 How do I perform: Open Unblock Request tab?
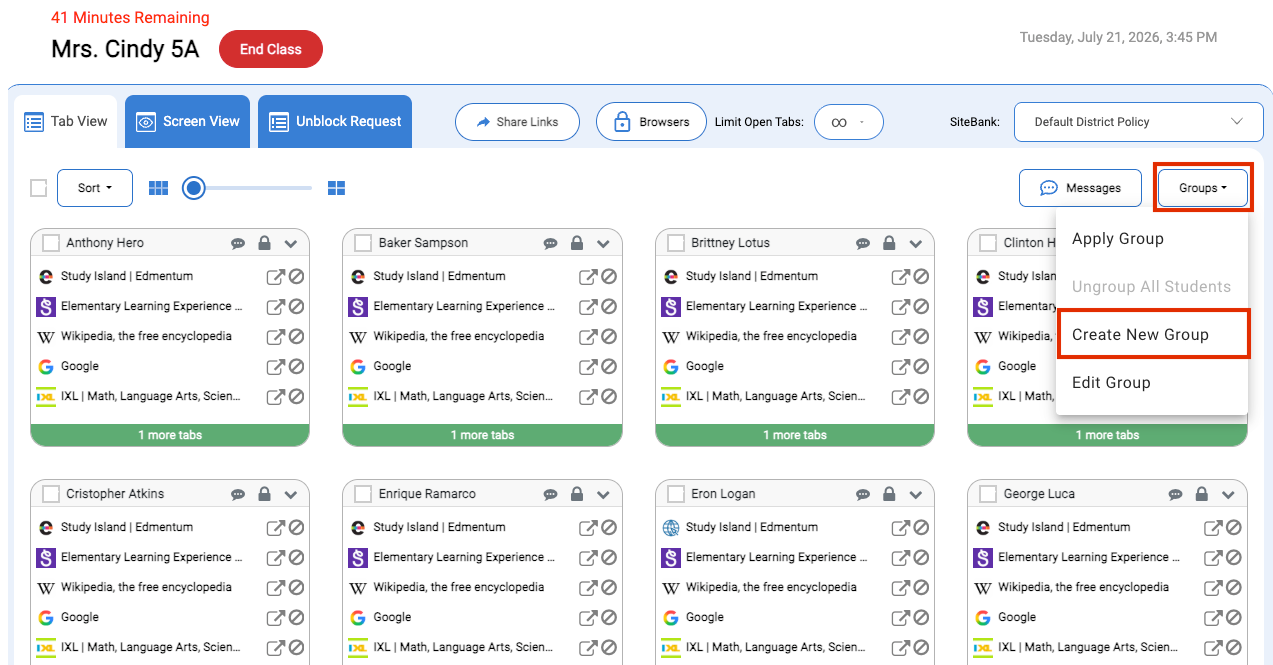335,122
